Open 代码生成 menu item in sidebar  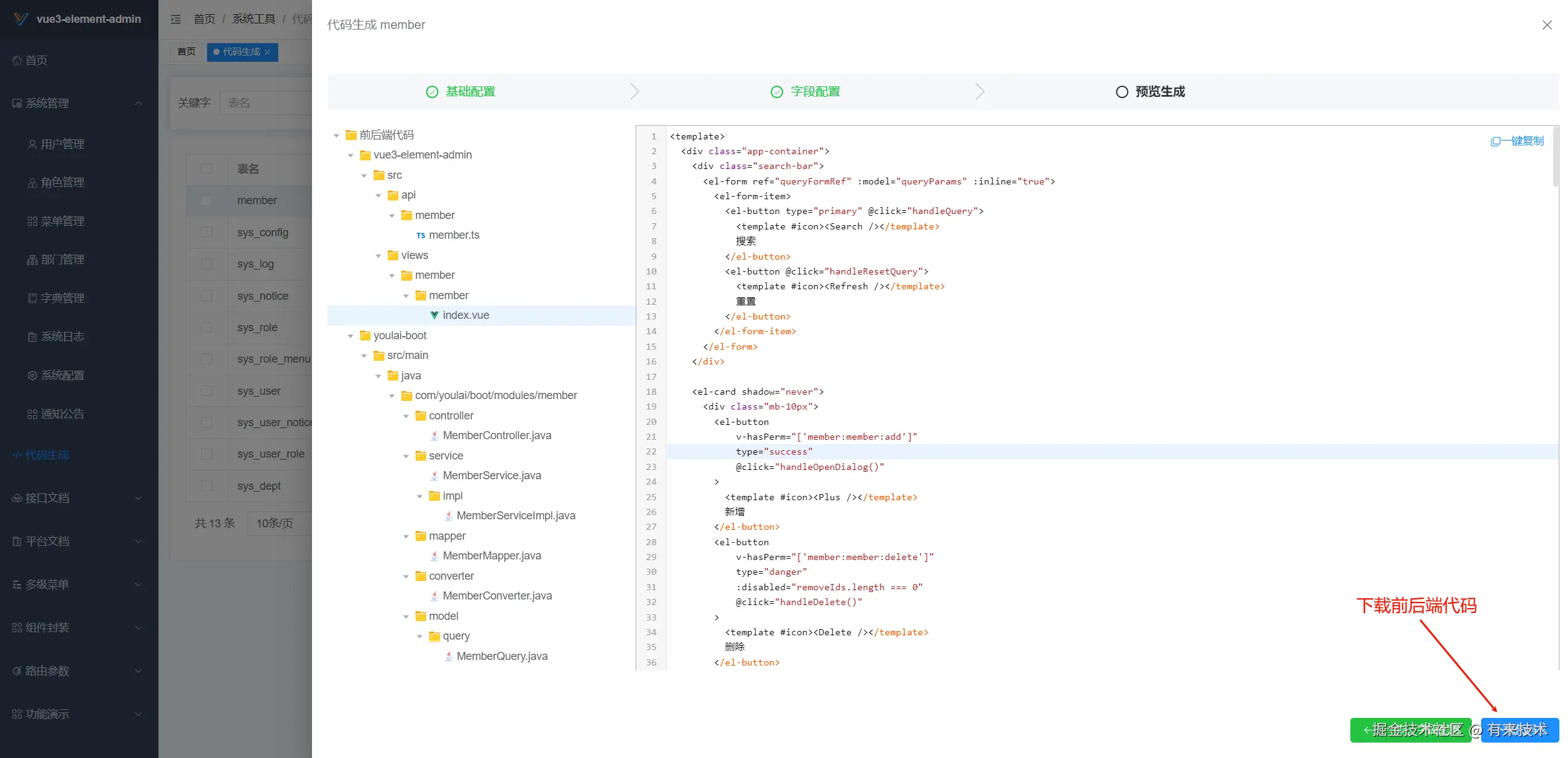tap(47, 455)
